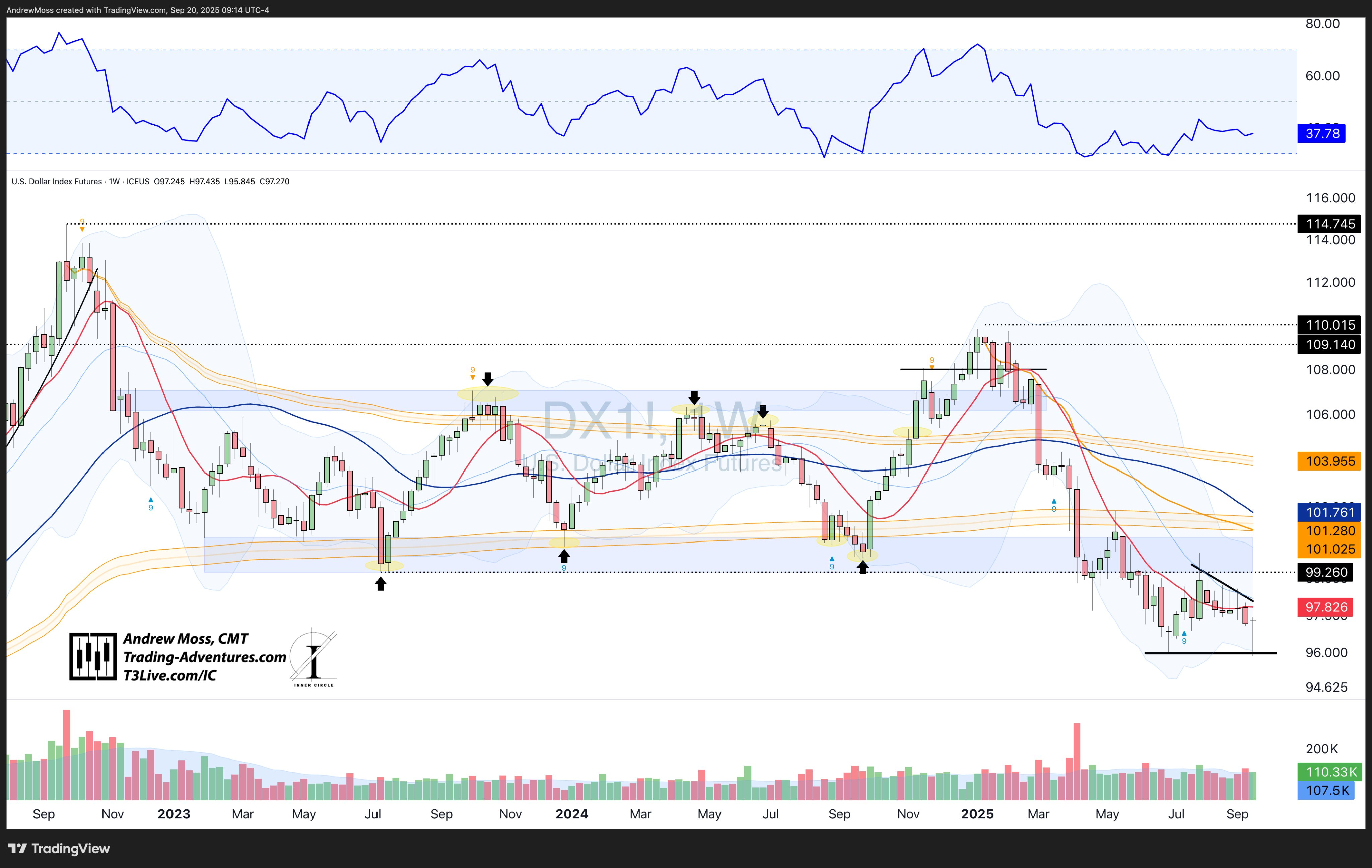
Task: Click the black 114.745 price level label
Action: 1329,224
